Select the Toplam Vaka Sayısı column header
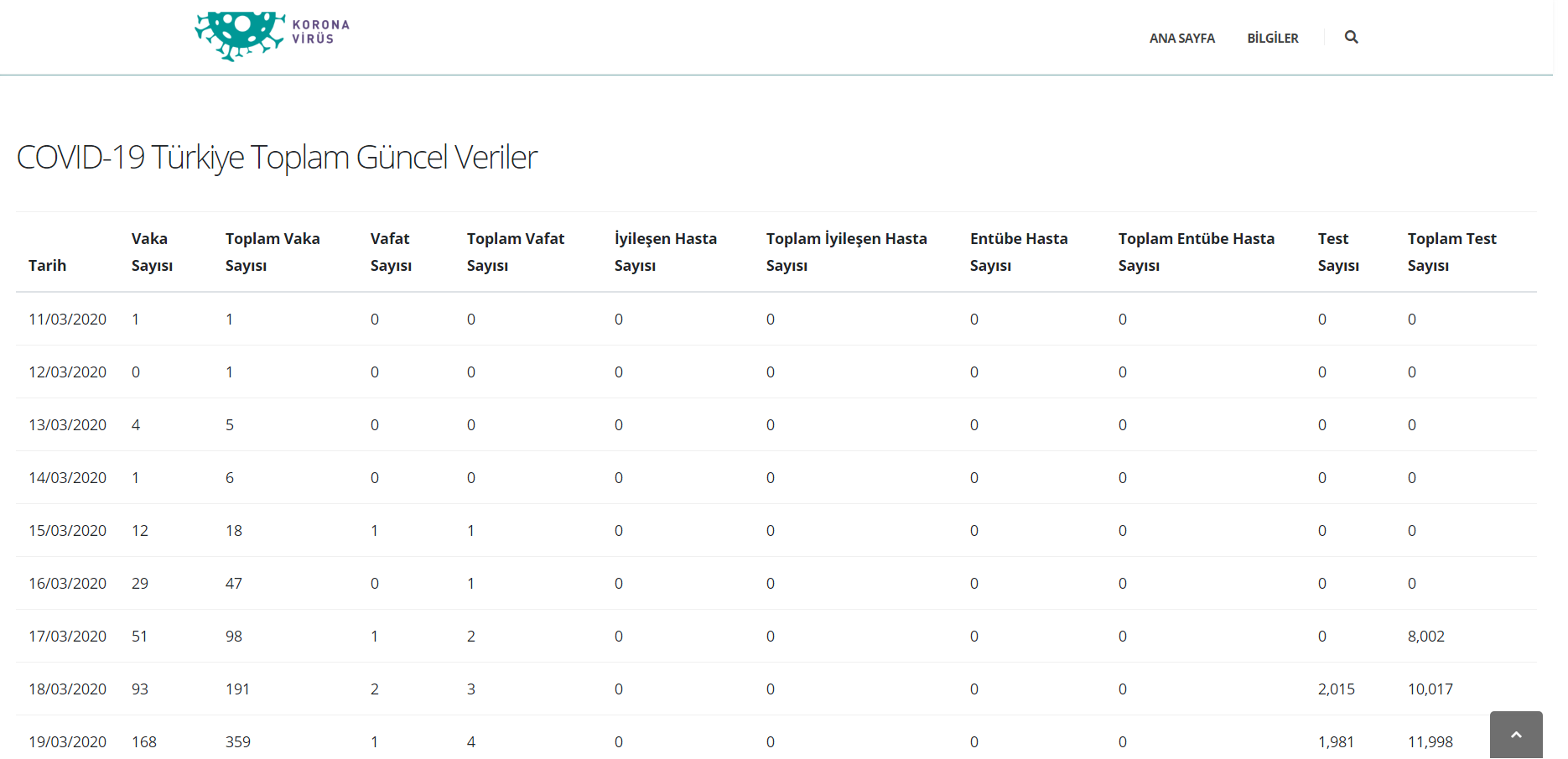 point(273,252)
